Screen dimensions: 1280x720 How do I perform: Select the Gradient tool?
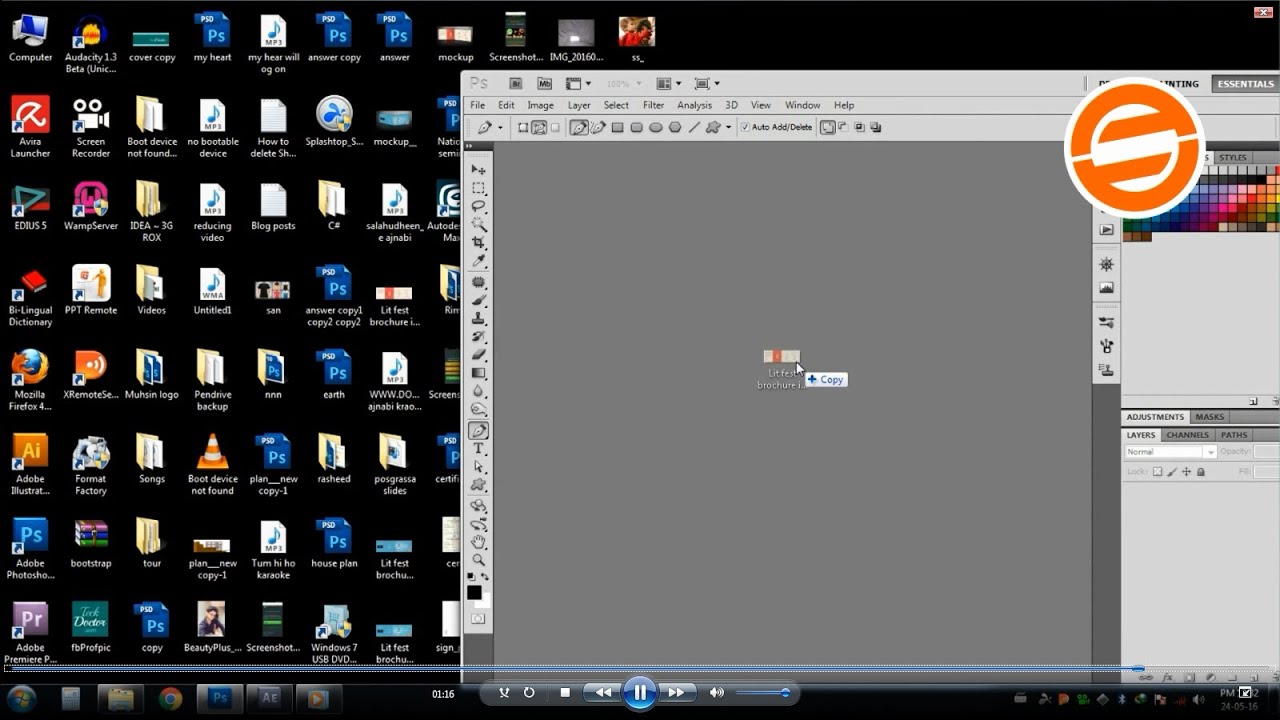(x=478, y=372)
